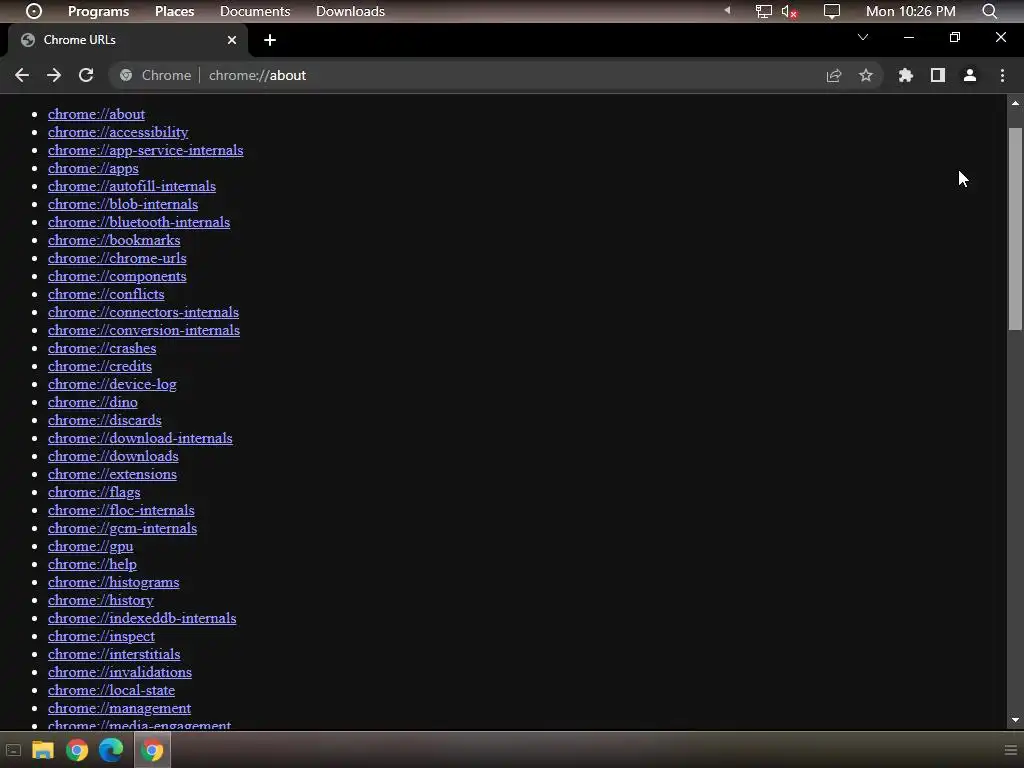Expand the tray arrow in top panel
1024x768 pixels.
pos(727,10)
